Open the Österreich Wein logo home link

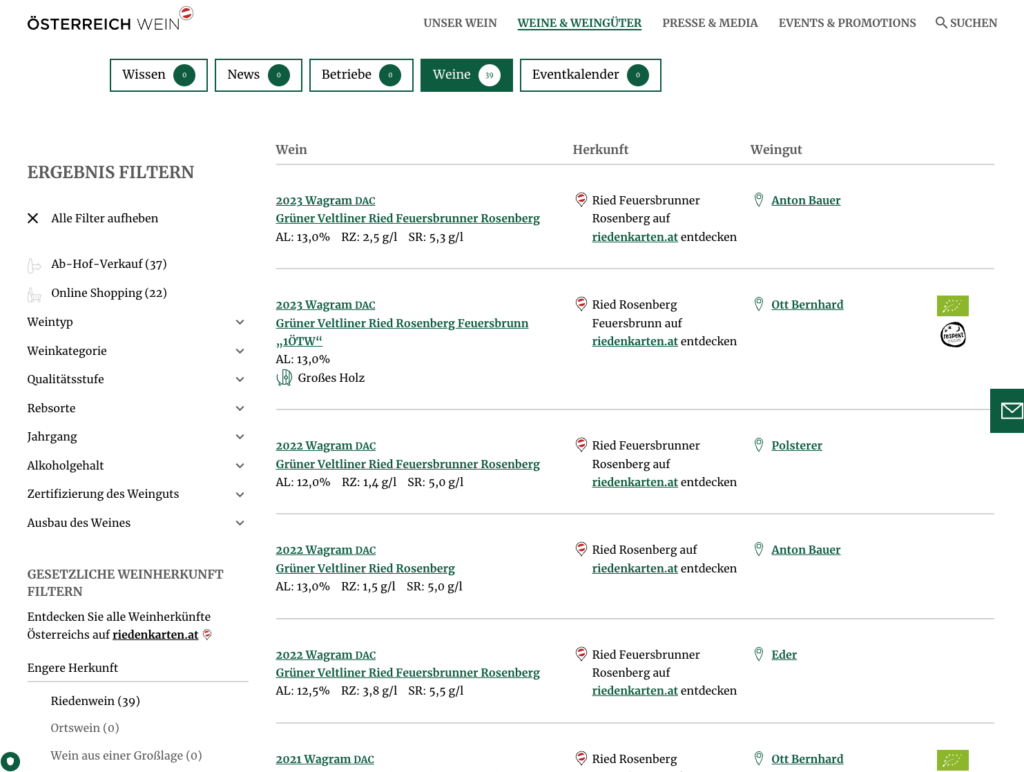pyautogui.click(x=110, y=20)
